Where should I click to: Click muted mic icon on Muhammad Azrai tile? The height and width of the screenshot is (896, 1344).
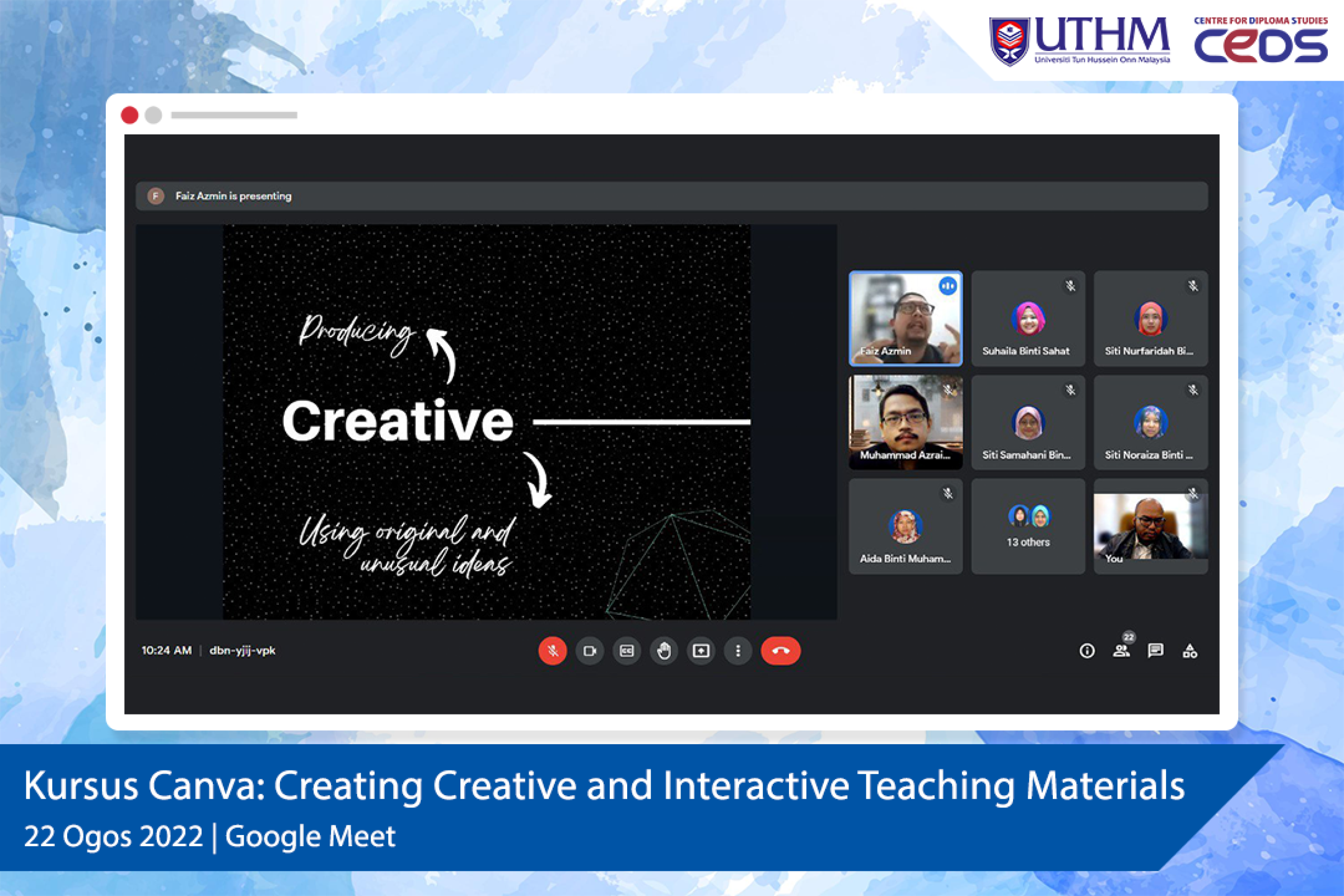(948, 390)
